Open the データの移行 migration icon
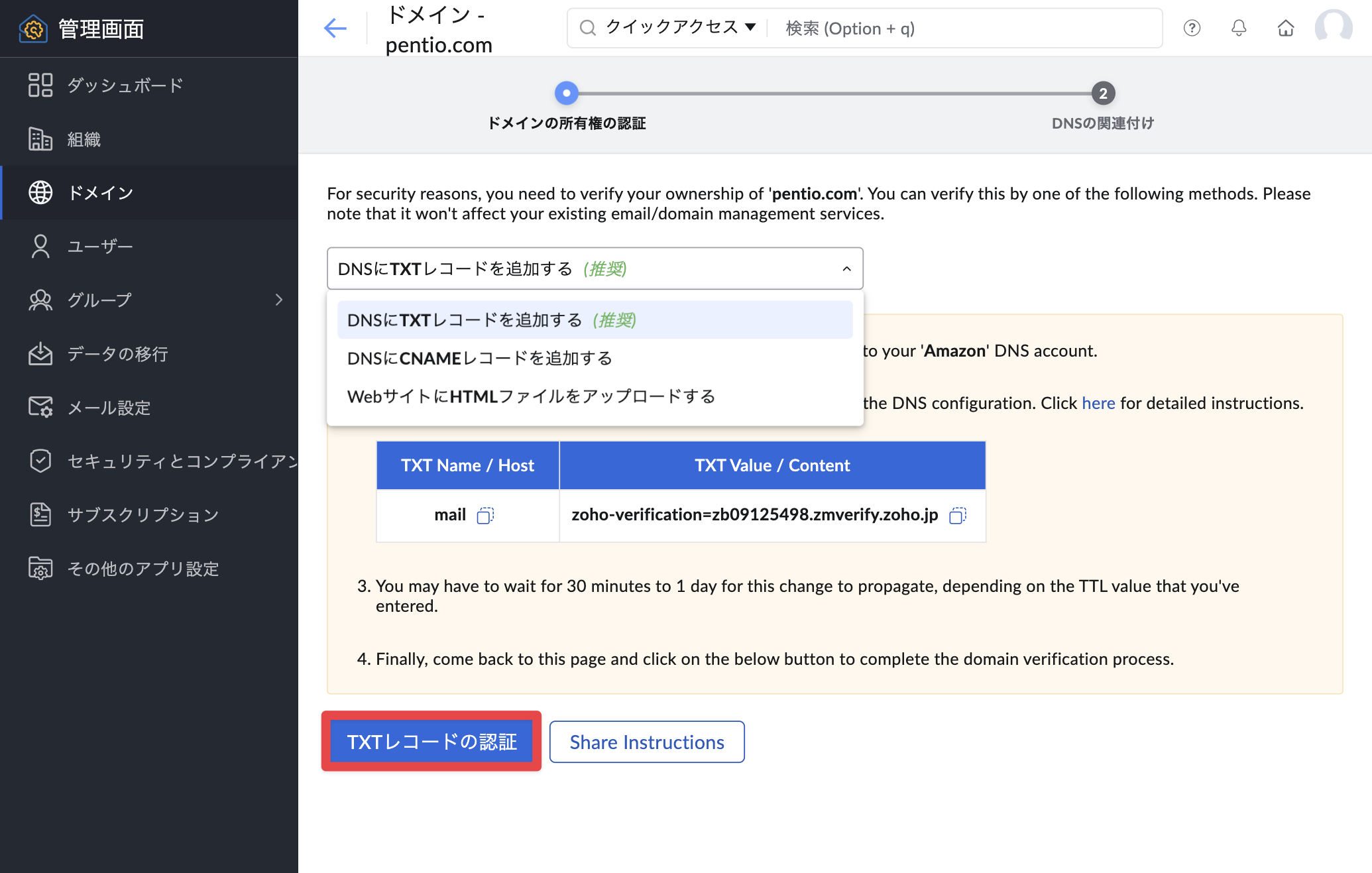 [x=40, y=353]
